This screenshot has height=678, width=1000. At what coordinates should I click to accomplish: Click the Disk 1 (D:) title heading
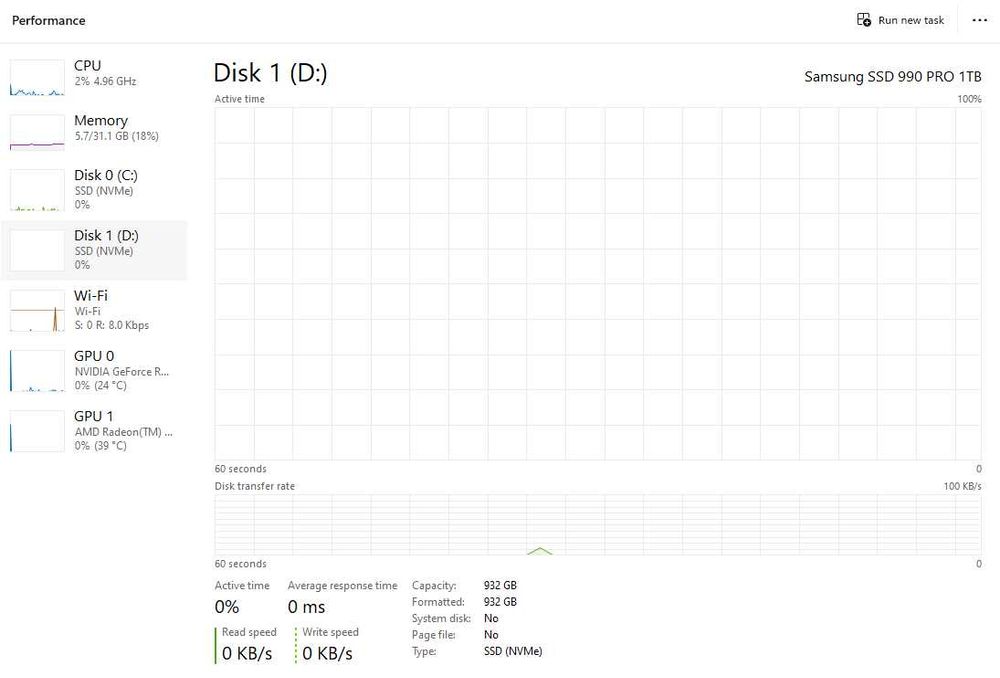(x=270, y=73)
